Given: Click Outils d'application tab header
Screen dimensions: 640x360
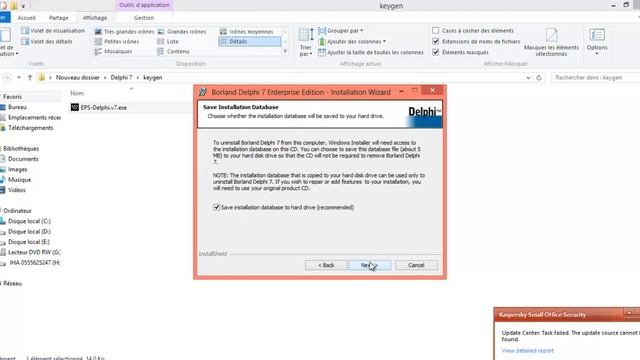Looking at the screenshot, I should tap(144, 5).
